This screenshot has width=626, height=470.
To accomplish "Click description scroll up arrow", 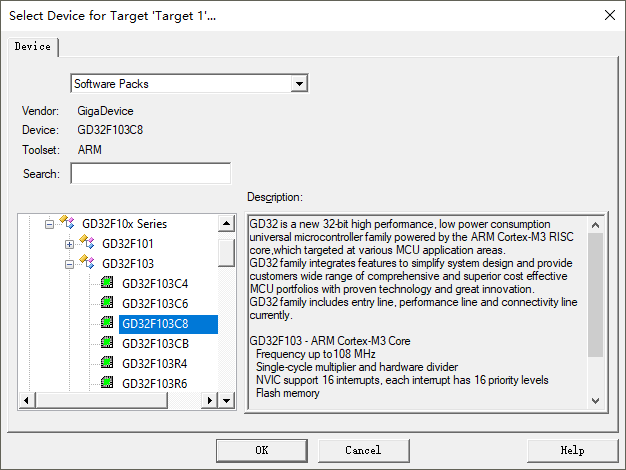I will point(595,225).
